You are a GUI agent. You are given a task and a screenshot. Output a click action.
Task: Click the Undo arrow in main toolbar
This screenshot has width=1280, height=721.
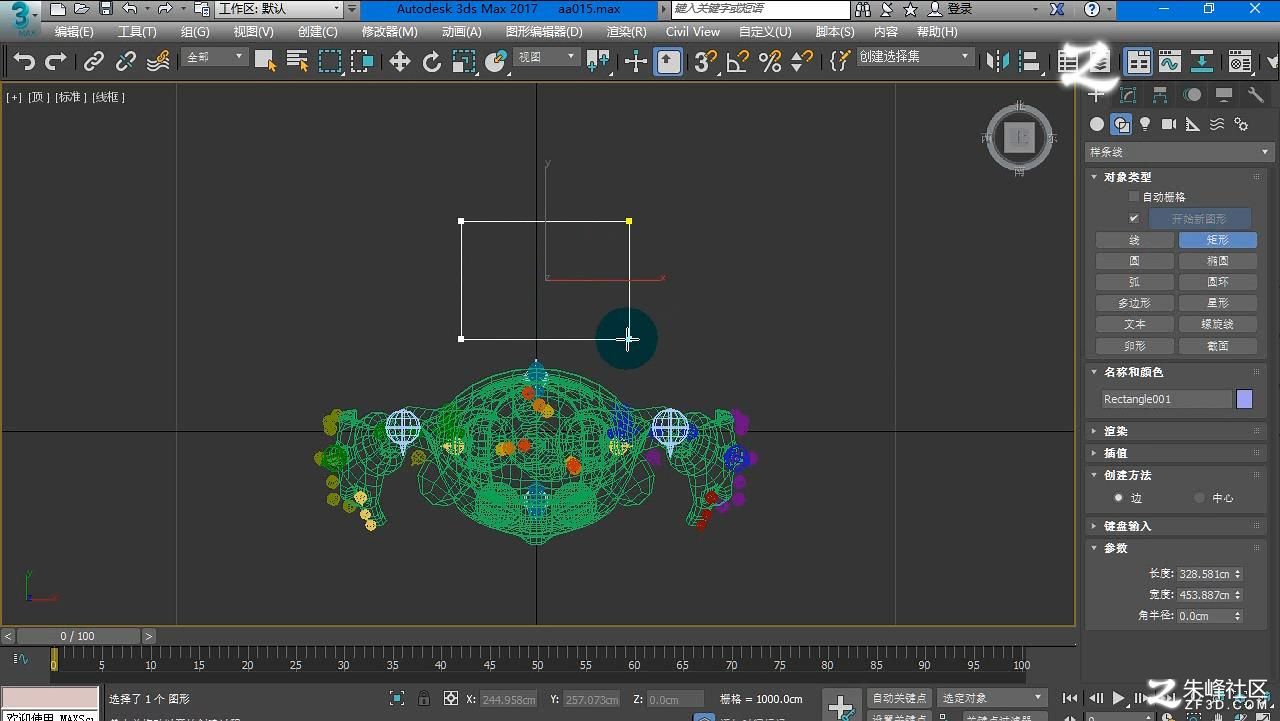(x=24, y=62)
